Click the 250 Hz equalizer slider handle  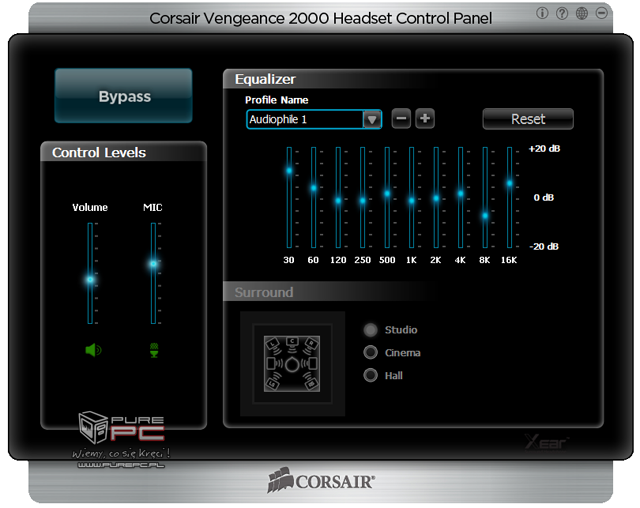(362, 201)
